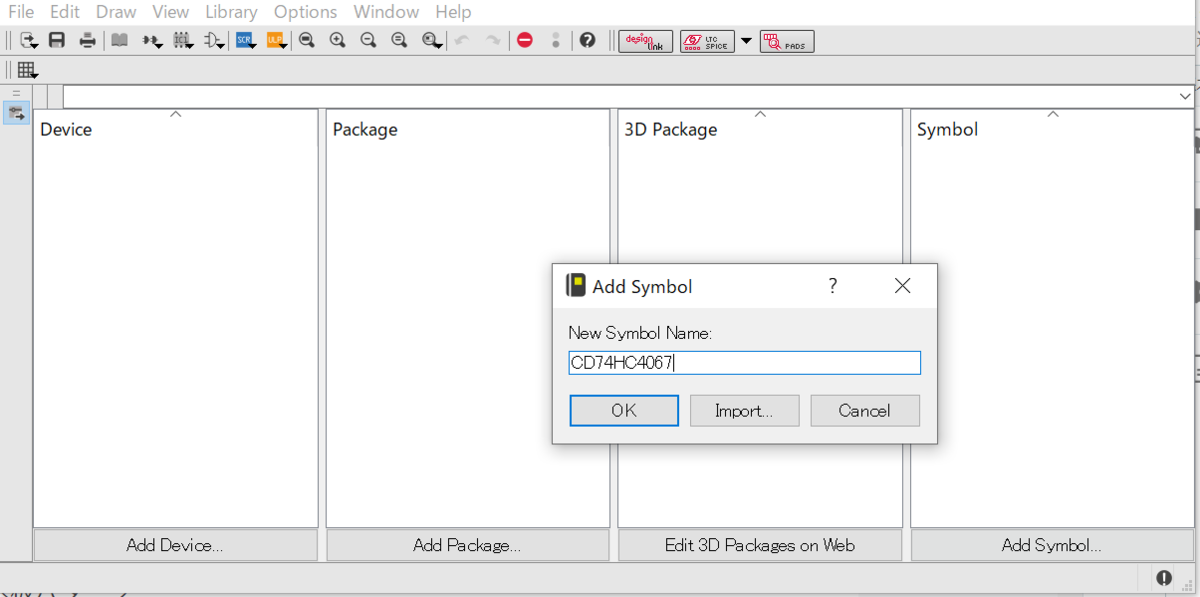Click the Add Package... button
Image resolution: width=1200 pixels, height=597 pixels.
pyautogui.click(x=467, y=545)
